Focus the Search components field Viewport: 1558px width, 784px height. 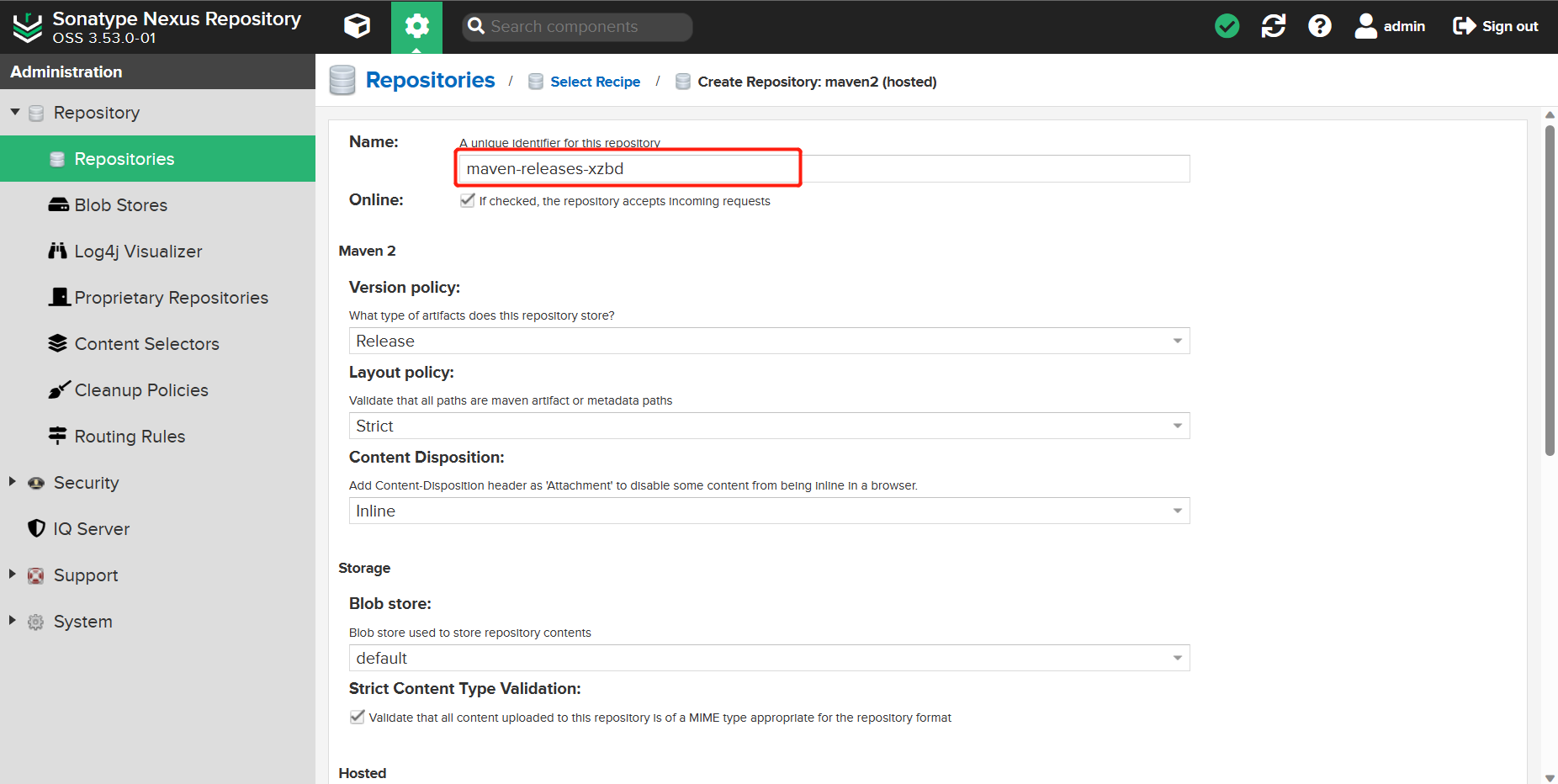pyautogui.click(x=577, y=27)
